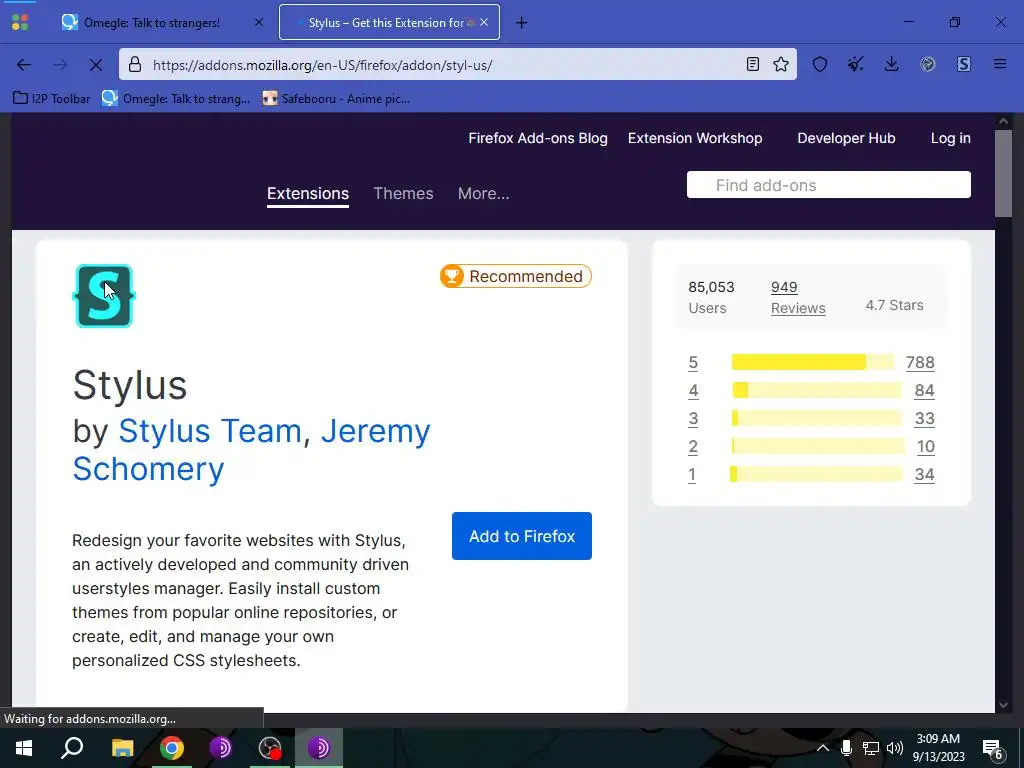Open the Stylus S extension toolbar button
1024x768 pixels.
tap(964, 64)
